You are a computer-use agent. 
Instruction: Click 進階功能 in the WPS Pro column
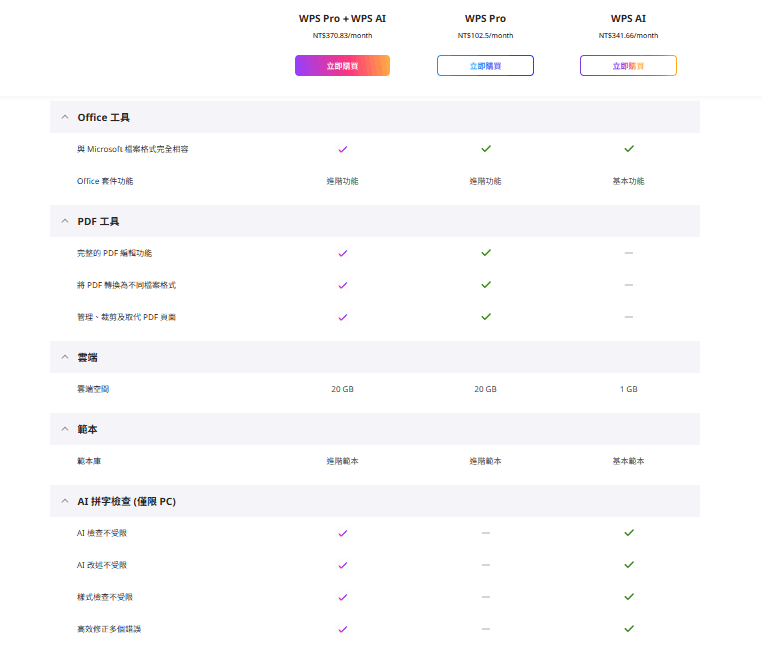tap(485, 181)
